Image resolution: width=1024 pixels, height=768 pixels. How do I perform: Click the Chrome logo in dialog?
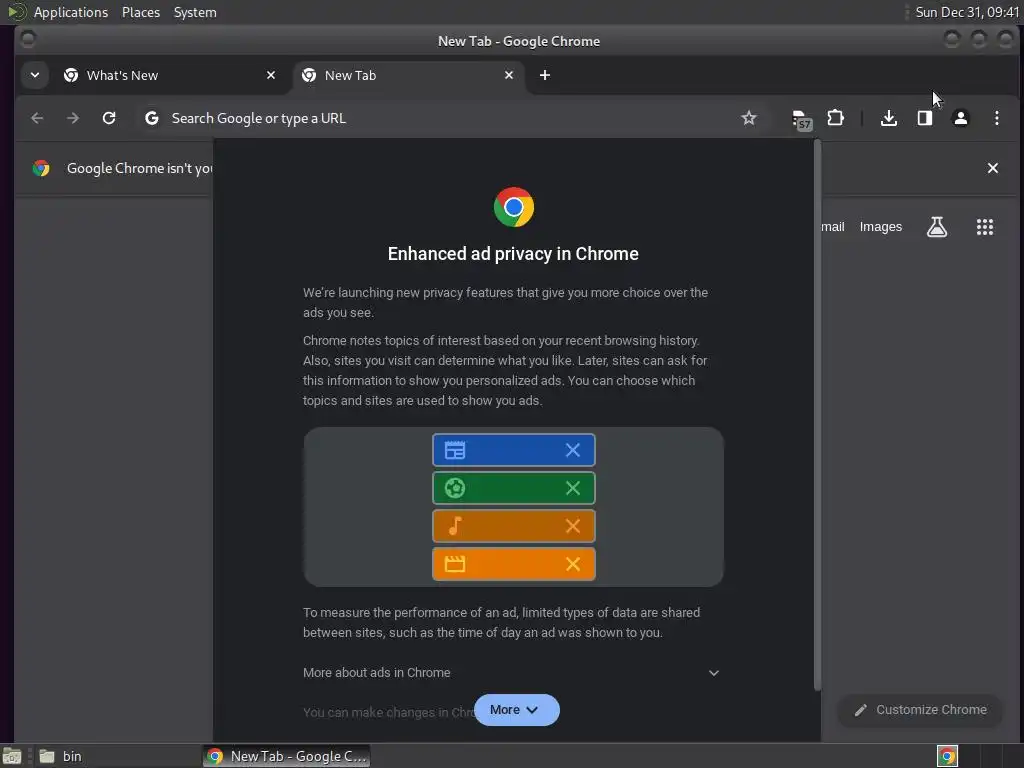(513, 207)
